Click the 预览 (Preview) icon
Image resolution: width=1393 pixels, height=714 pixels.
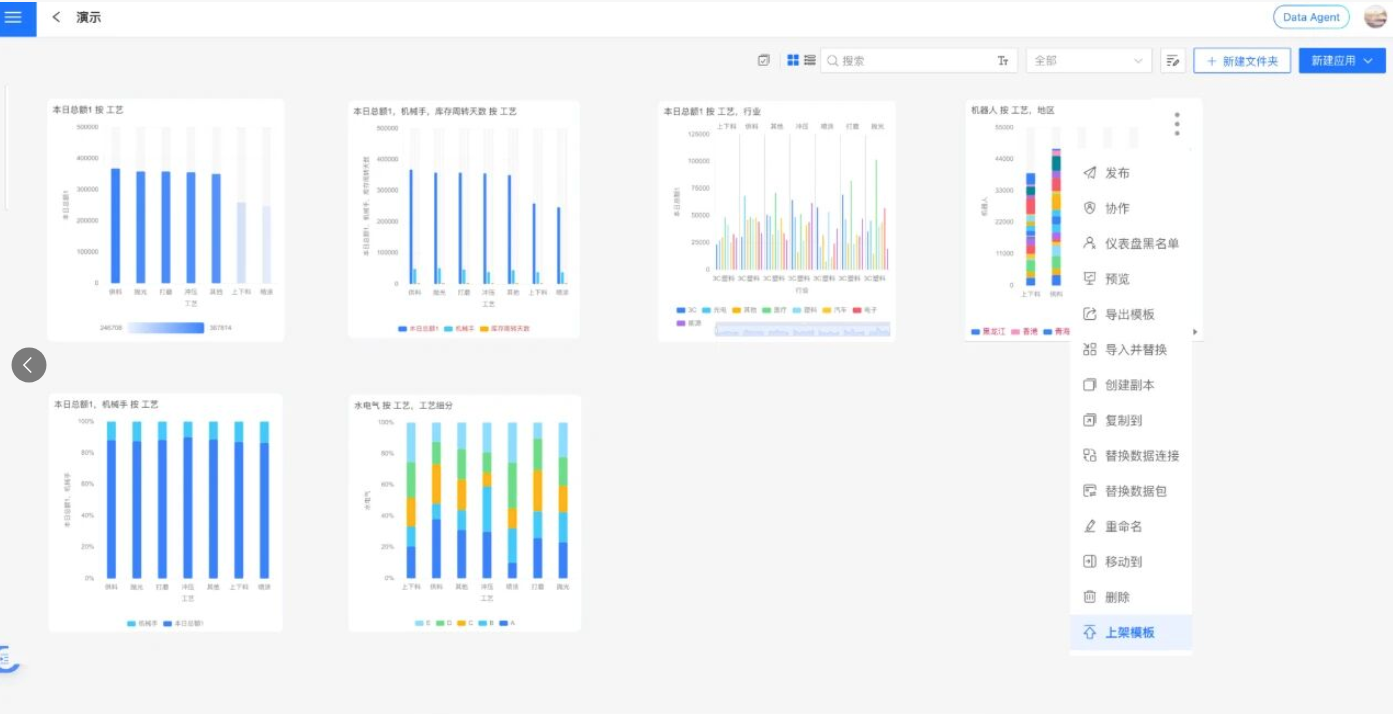[x=1089, y=278]
